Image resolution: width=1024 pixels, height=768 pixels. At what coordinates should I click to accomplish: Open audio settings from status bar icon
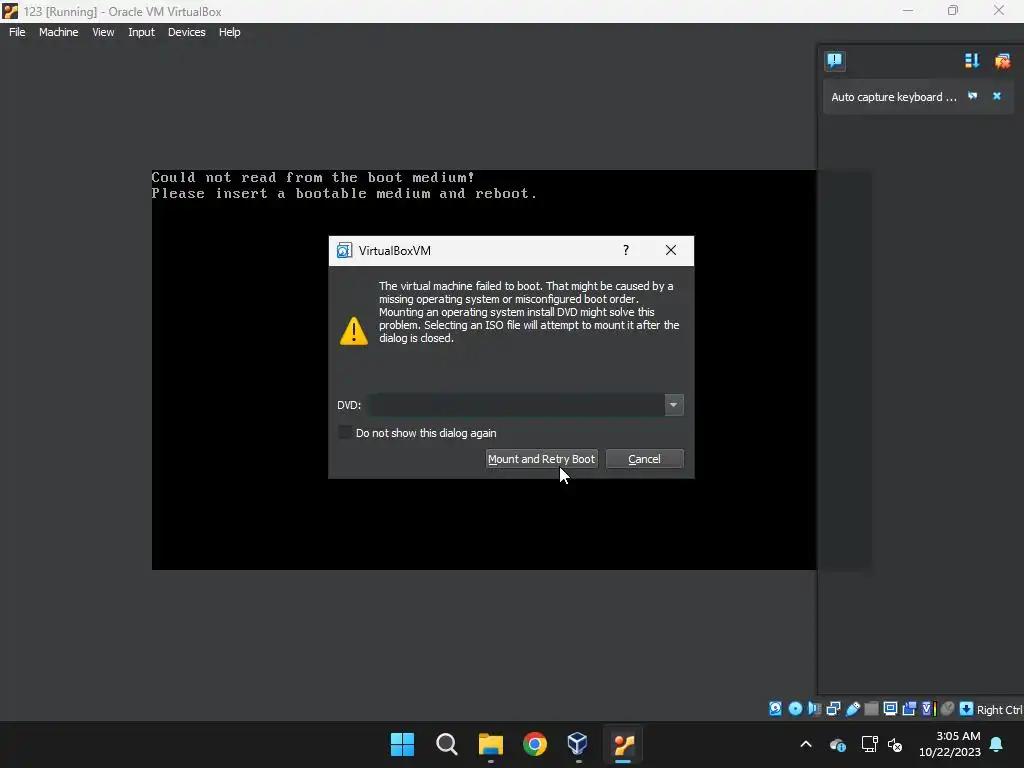pos(814,709)
